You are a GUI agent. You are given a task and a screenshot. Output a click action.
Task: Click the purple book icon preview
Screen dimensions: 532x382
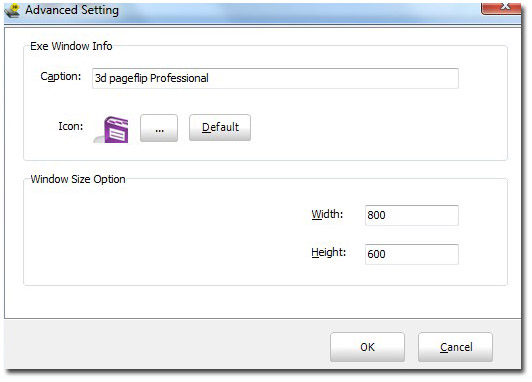pyautogui.click(x=112, y=129)
